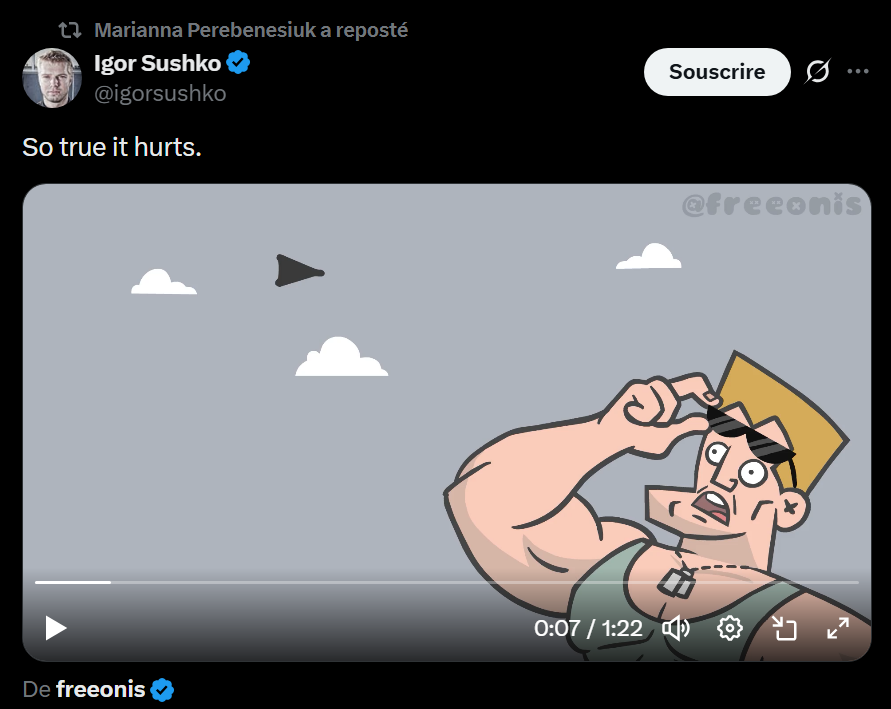Image resolution: width=891 pixels, height=709 pixels.
Task: Click the freeonis source link
Action: [101, 689]
